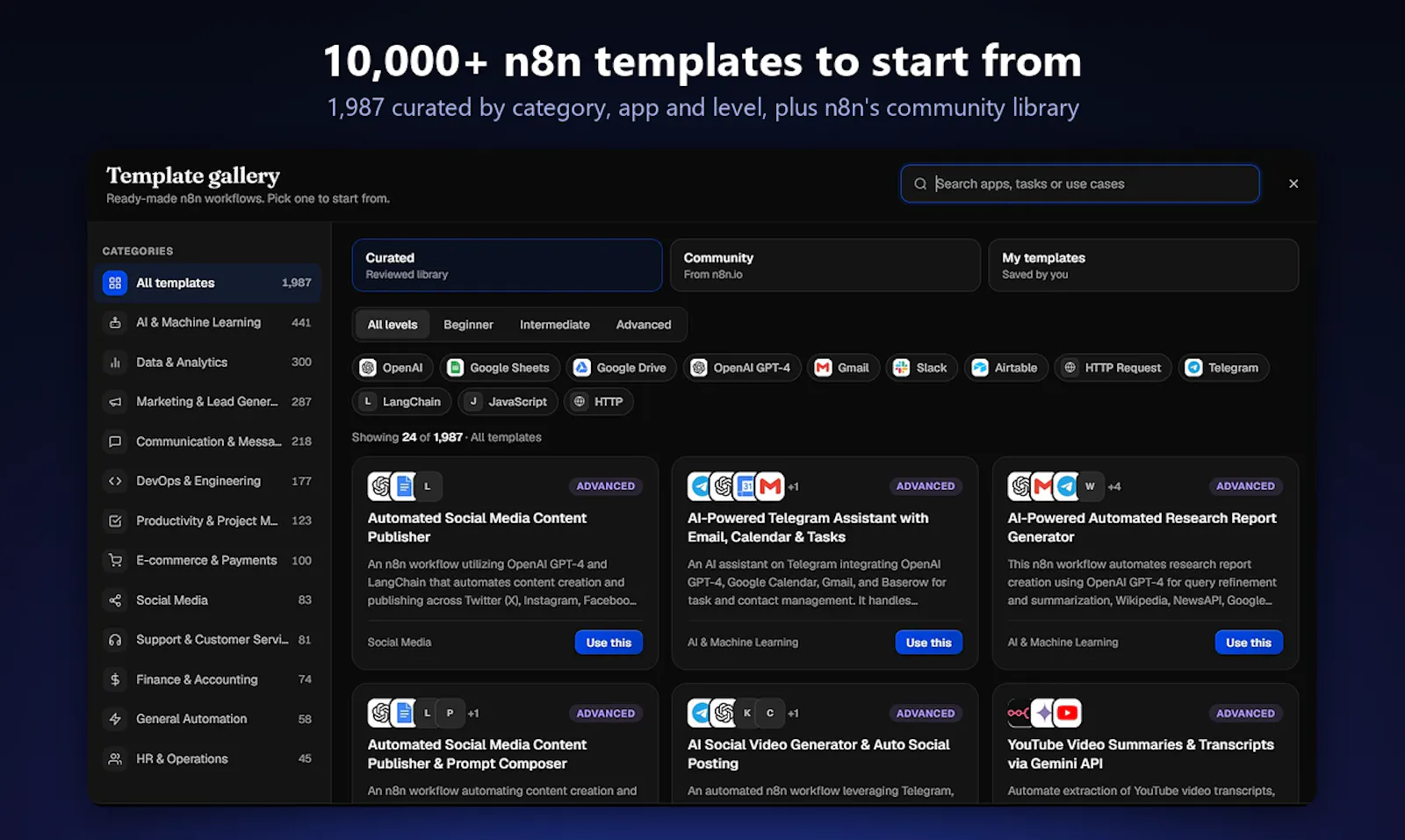Filter by the OpenAI GPT-4 app chip
The width and height of the screenshot is (1405, 840).
[742, 368]
